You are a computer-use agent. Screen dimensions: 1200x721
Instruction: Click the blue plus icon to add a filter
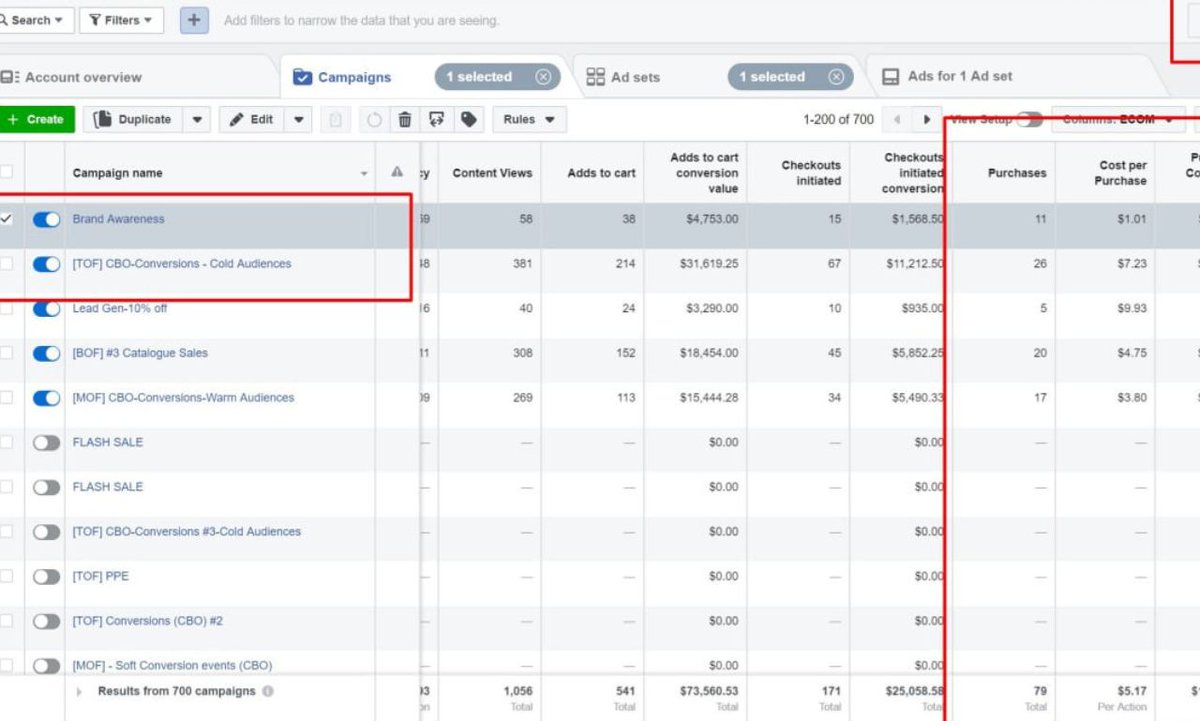click(192, 19)
